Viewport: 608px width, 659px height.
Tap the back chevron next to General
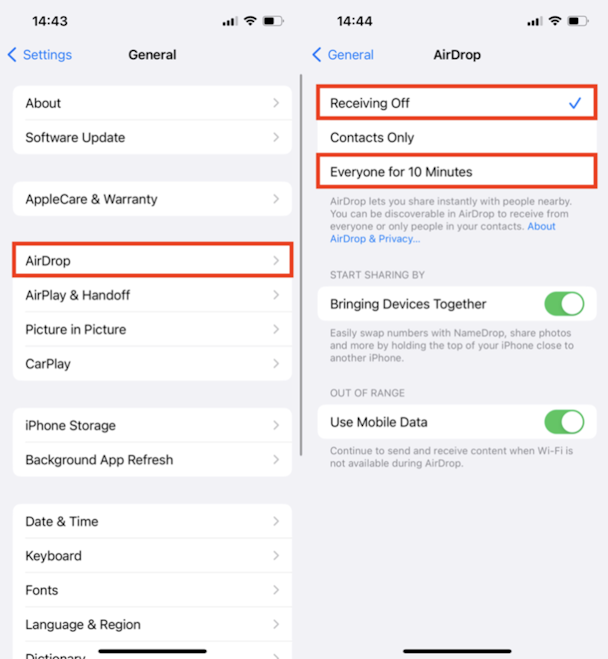pos(317,55)
